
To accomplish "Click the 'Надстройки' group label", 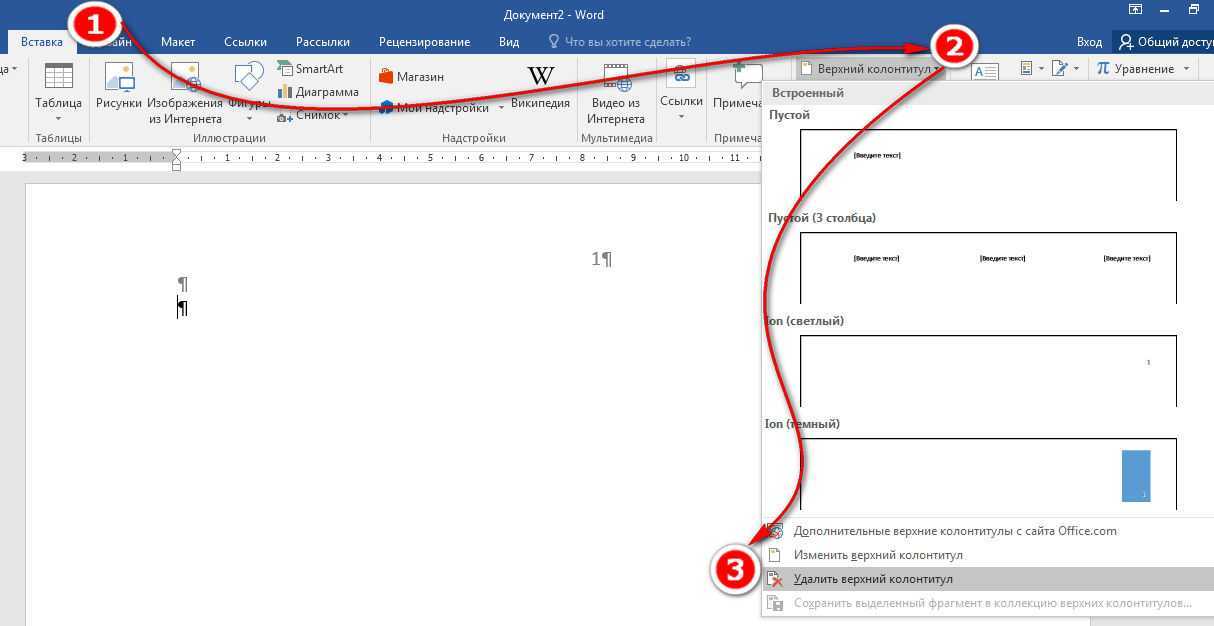I will (474, 138).
